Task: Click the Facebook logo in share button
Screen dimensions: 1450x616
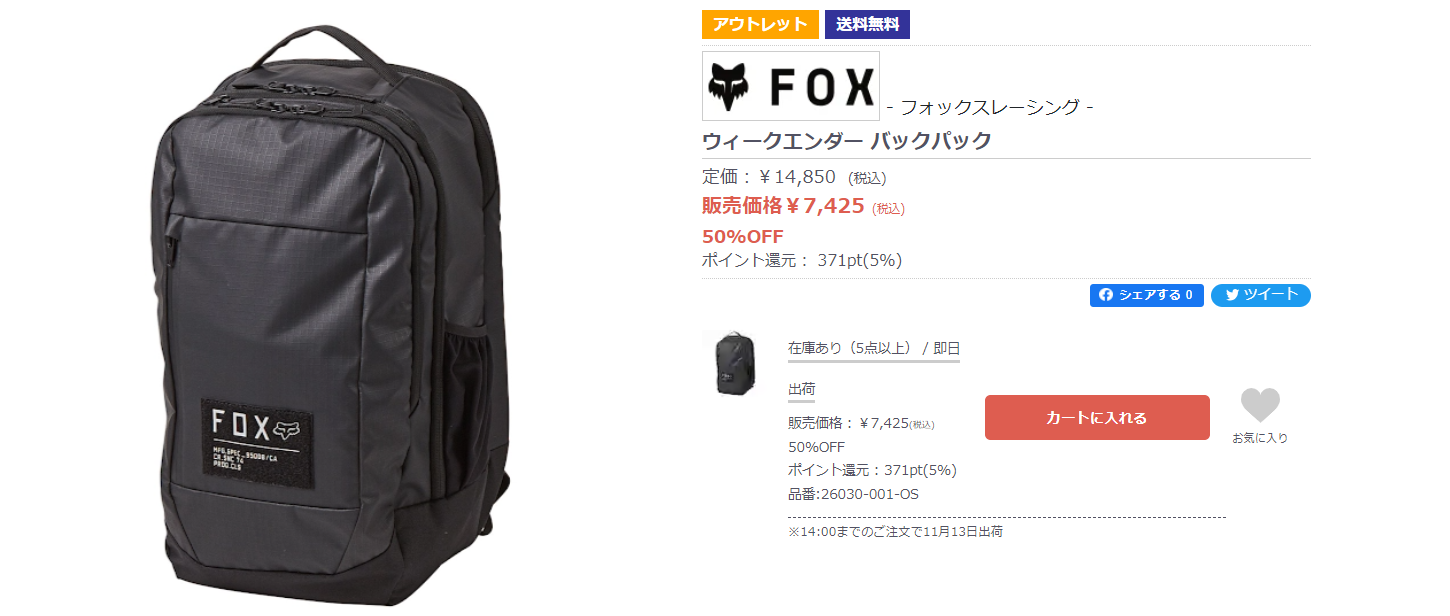Action: [1106, 295]
